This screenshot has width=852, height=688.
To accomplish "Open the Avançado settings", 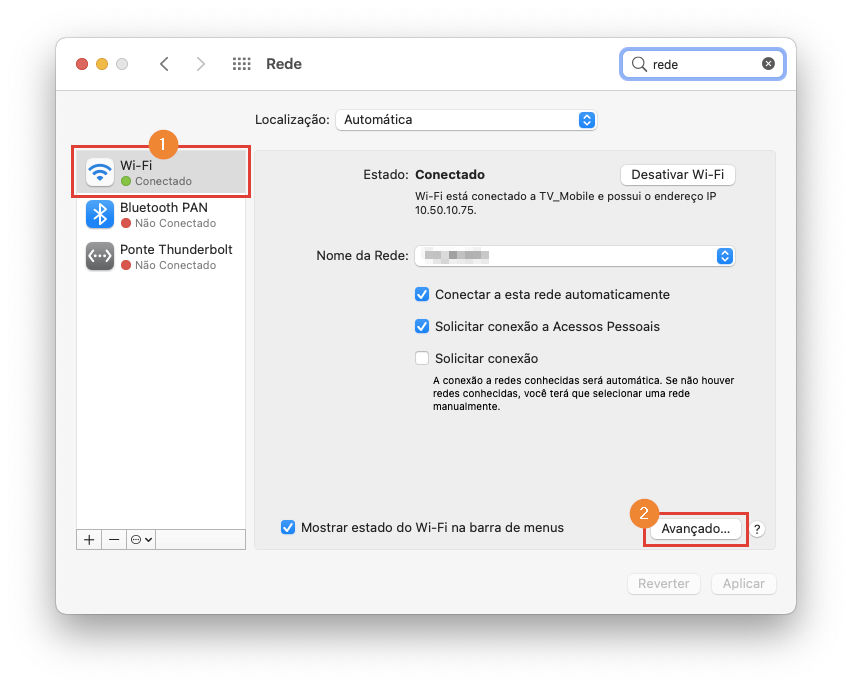I will coord(696,529).
